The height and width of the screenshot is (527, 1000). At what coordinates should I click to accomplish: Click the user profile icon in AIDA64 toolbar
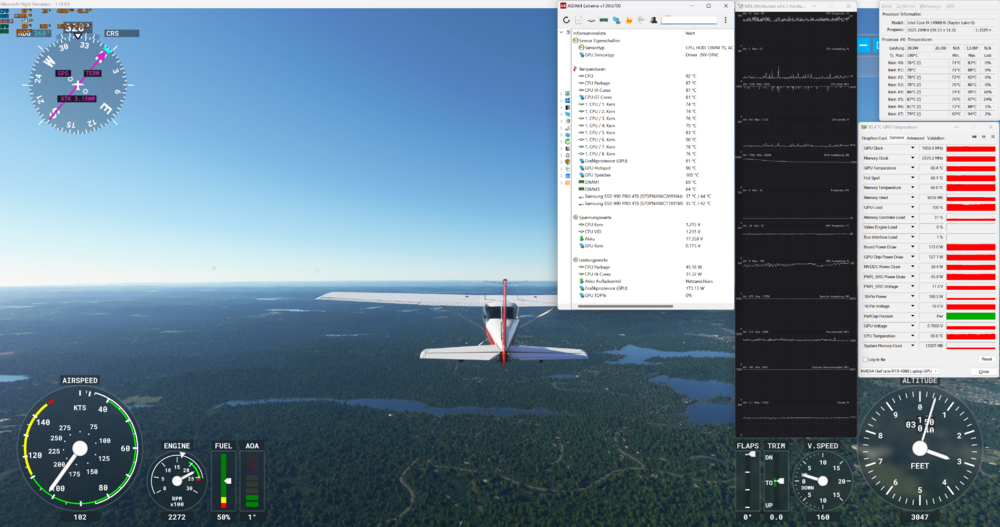click(x=653, y=20)
